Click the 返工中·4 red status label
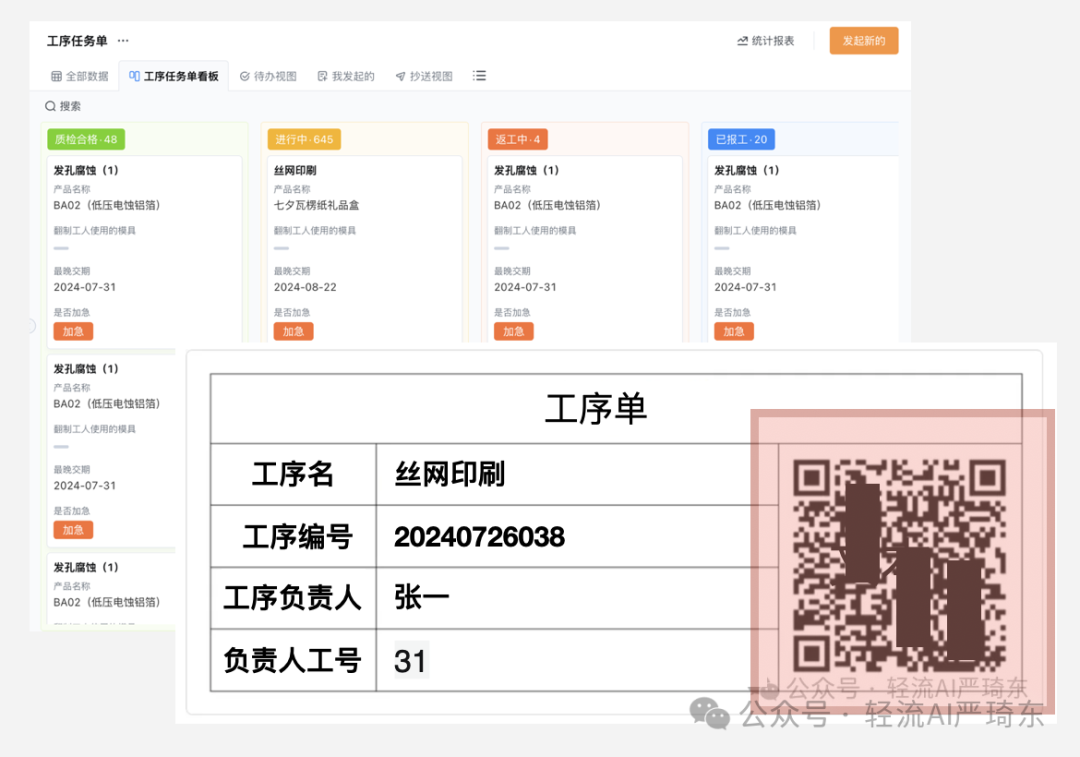1080x757 pixels. (517, 139)
